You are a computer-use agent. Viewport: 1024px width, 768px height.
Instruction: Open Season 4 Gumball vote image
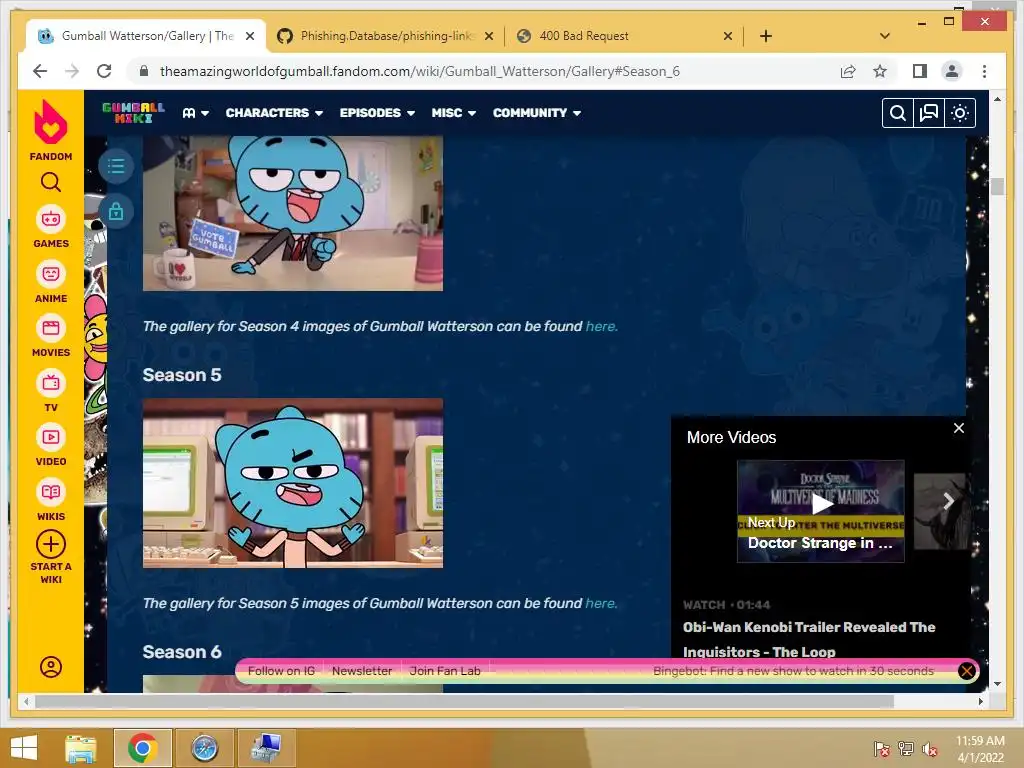(x=293, y=213)
